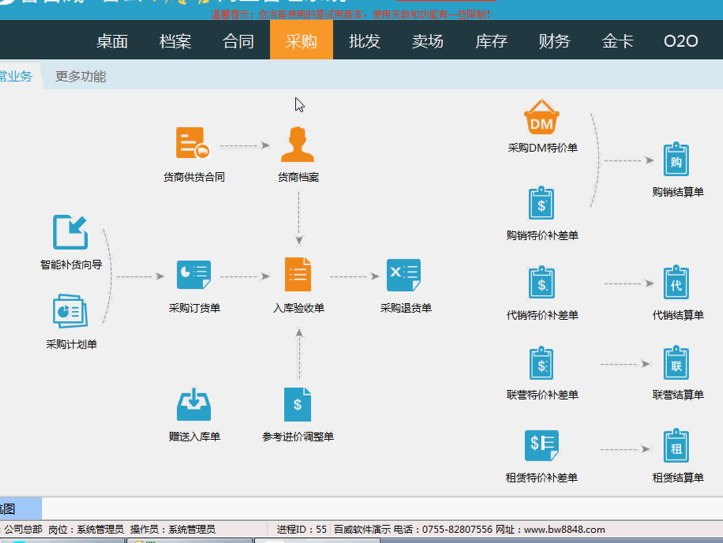Click the 联营结算单 joint settlement icon
Screen dimensions: 723x543
[x=677, y=364]
